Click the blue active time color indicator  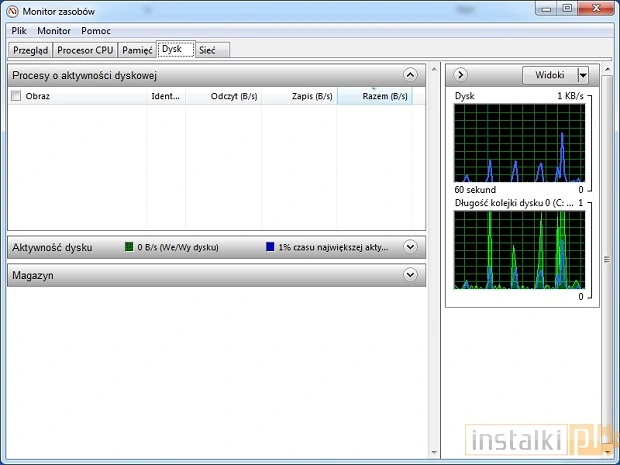pos(271,246)
